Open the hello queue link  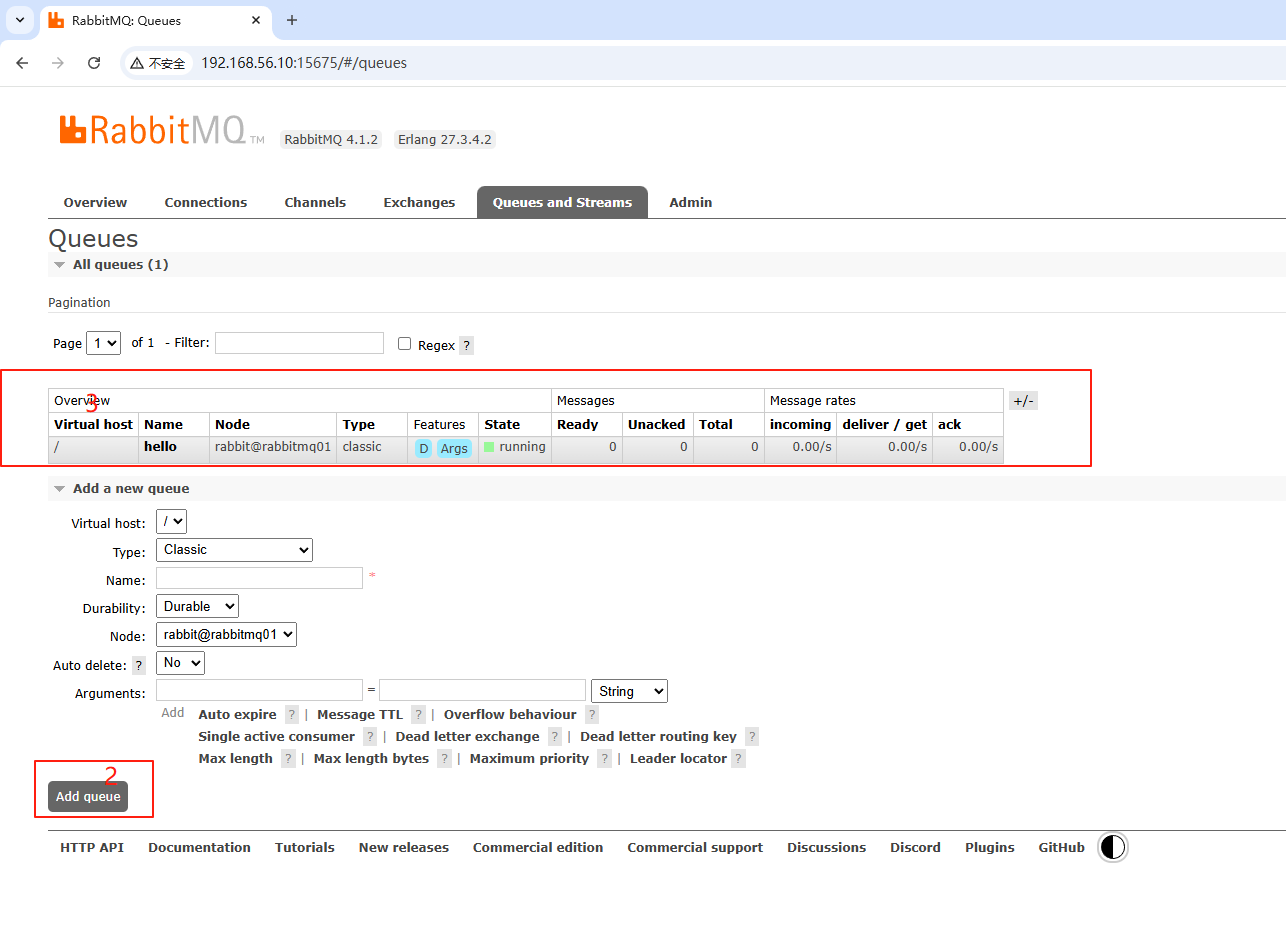click(x=160, y=447)
